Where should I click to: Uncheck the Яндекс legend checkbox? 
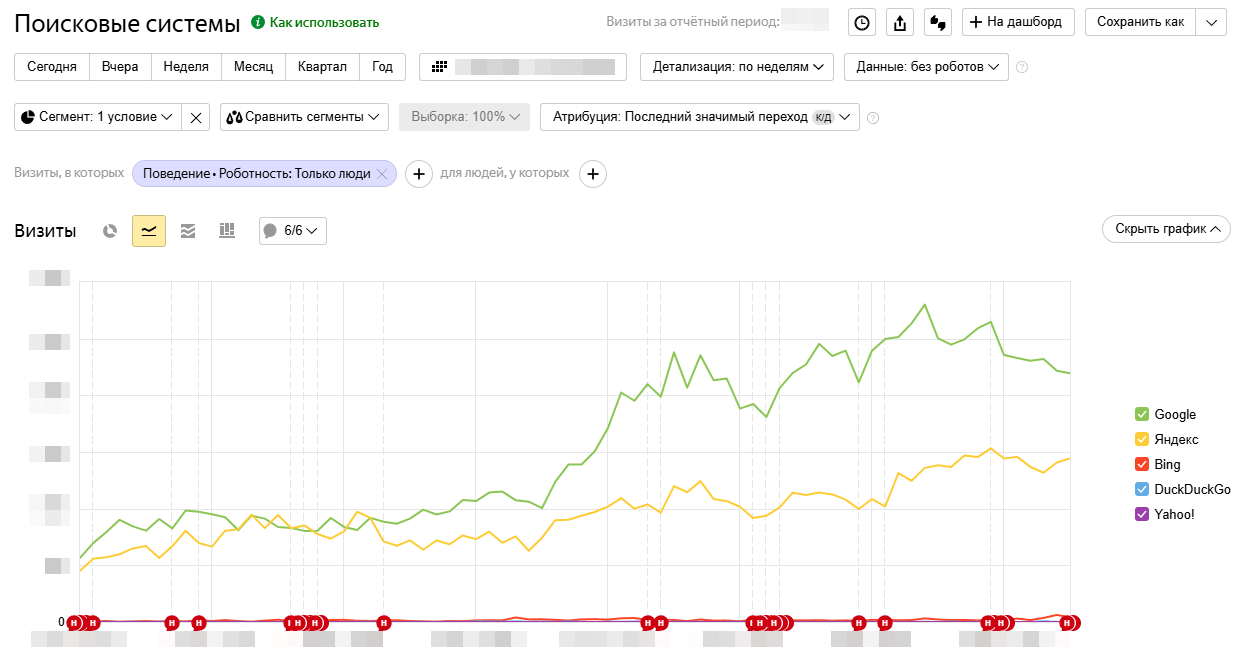coord(1142,439)
